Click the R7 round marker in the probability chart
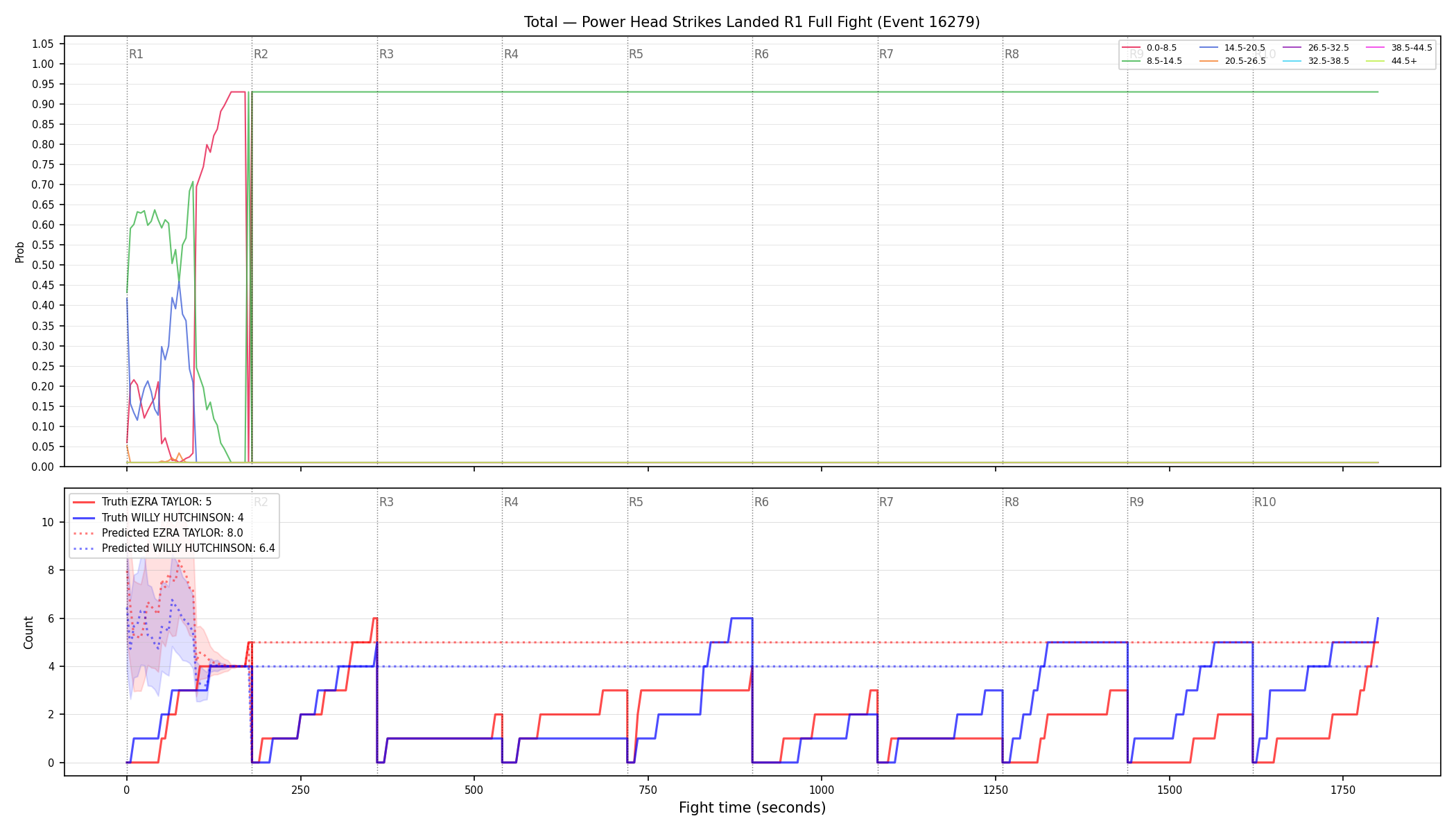 (886, 54)
